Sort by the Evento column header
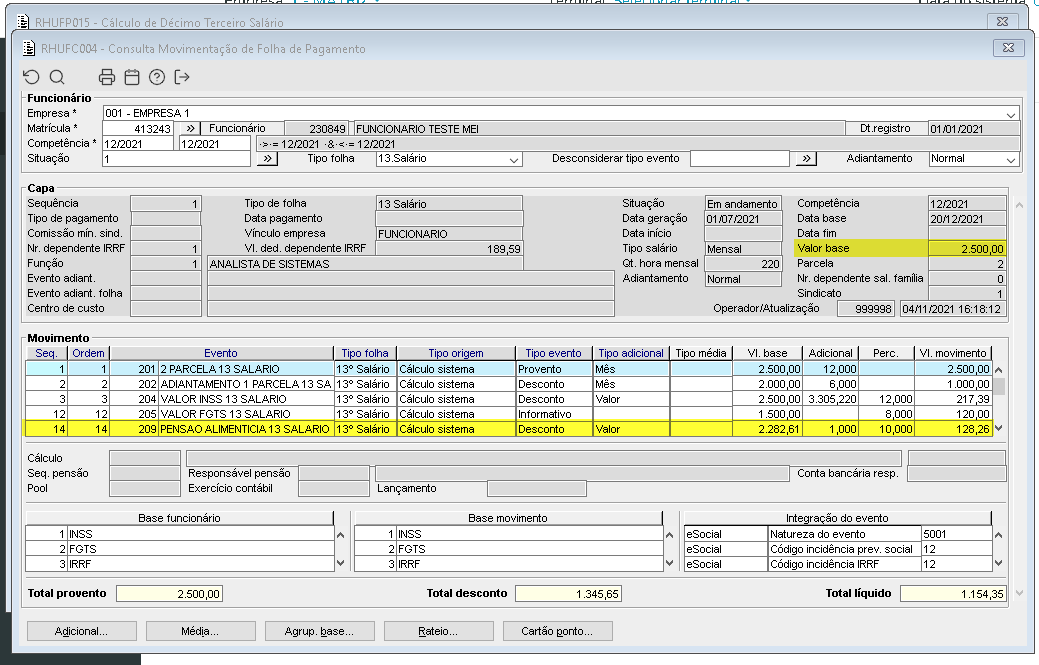Viewport: 1039px width, 665px height. click(x=221, y=353)
